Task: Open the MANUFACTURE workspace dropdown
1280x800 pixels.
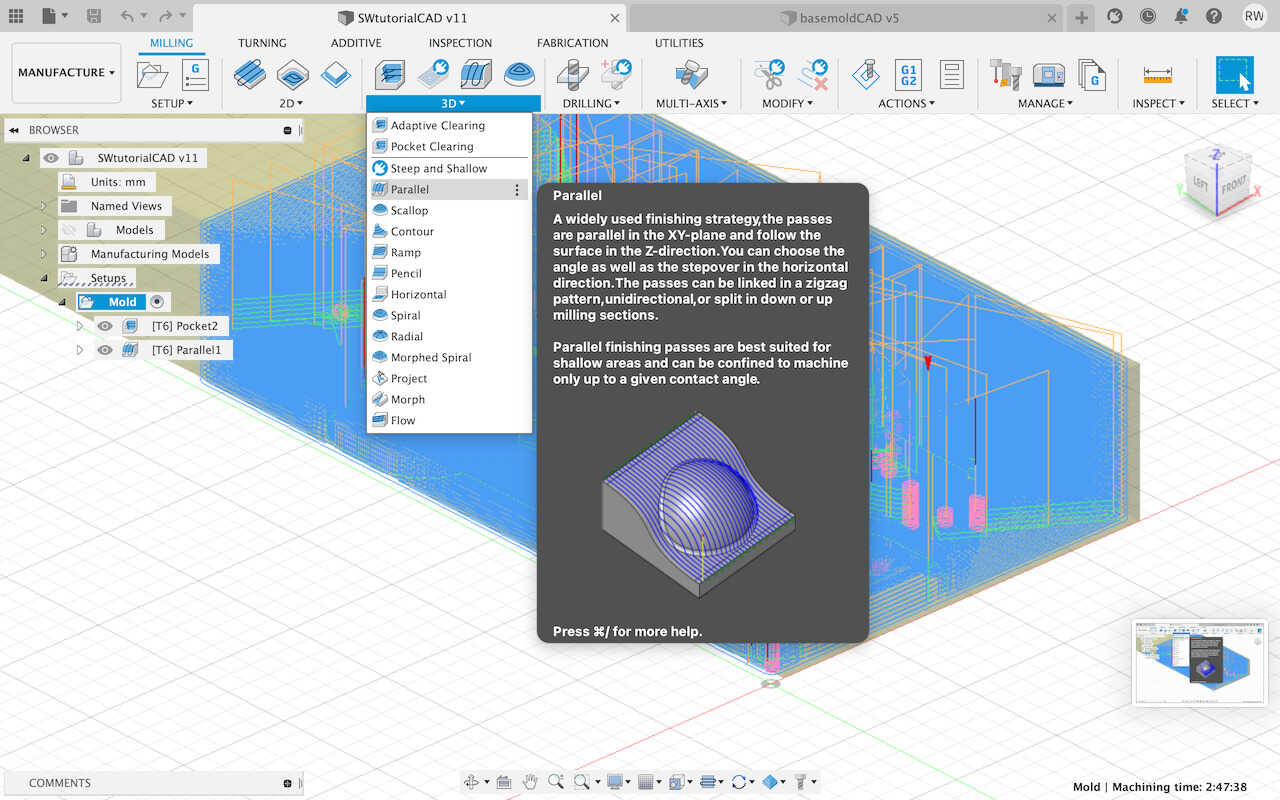Action: point(67,73)
